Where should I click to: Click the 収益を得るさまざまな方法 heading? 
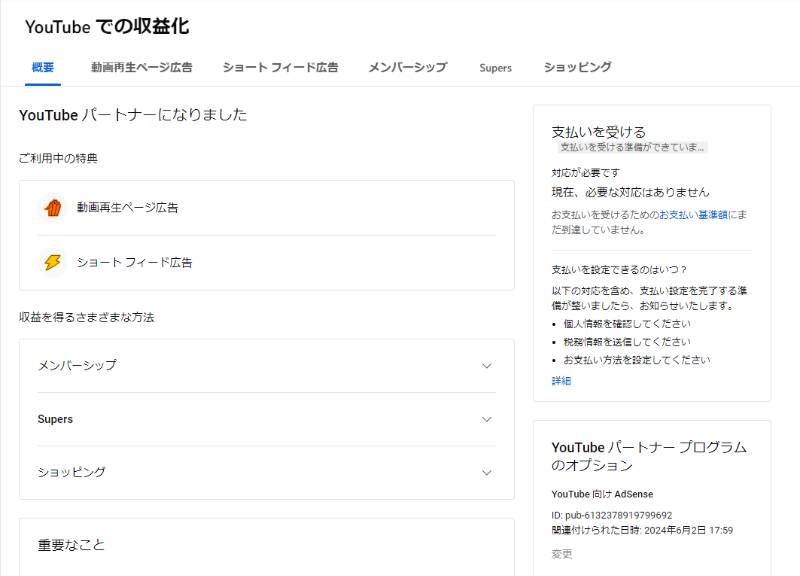[87, 317]
